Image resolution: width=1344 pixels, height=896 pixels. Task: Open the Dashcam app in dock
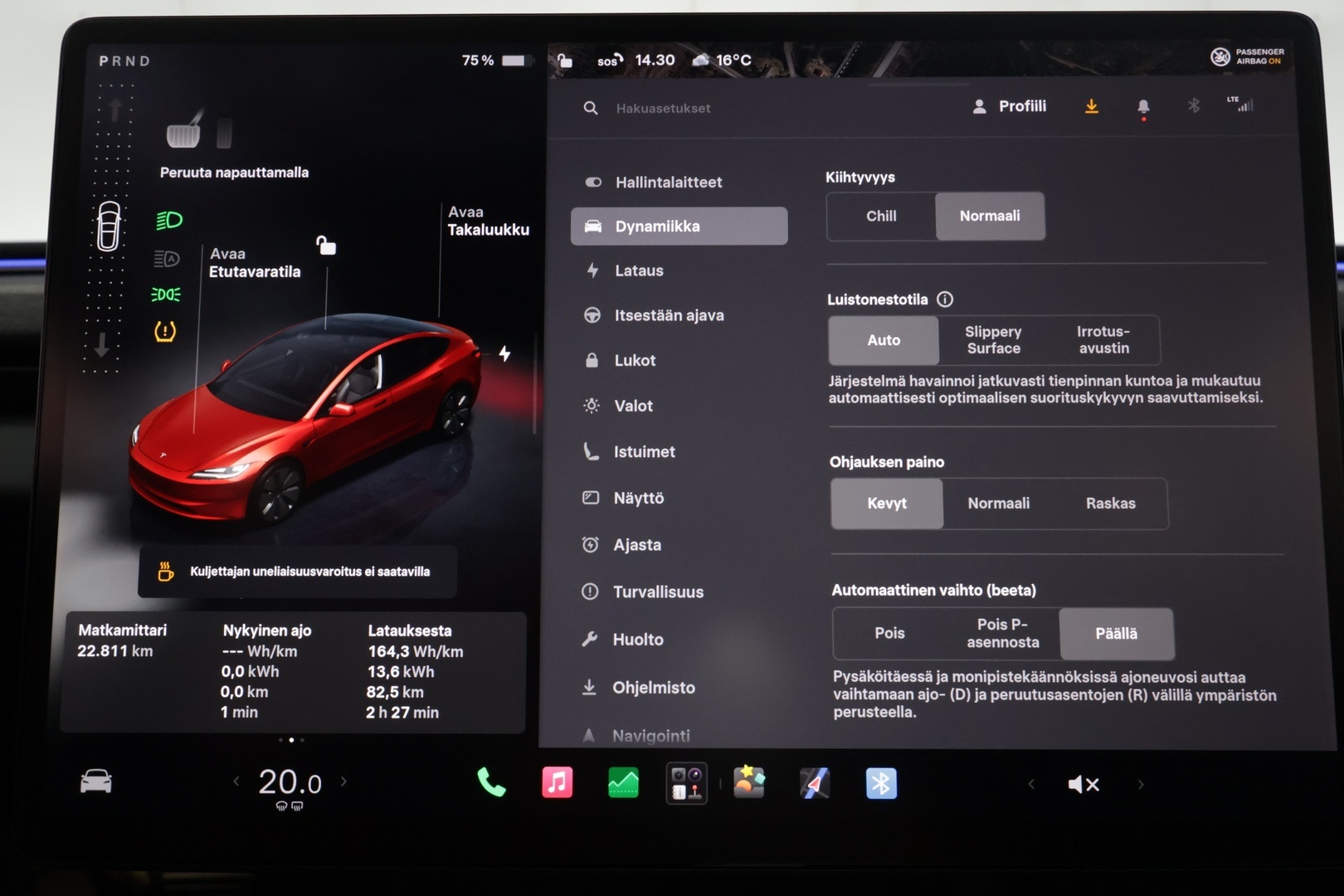[687, 783]
